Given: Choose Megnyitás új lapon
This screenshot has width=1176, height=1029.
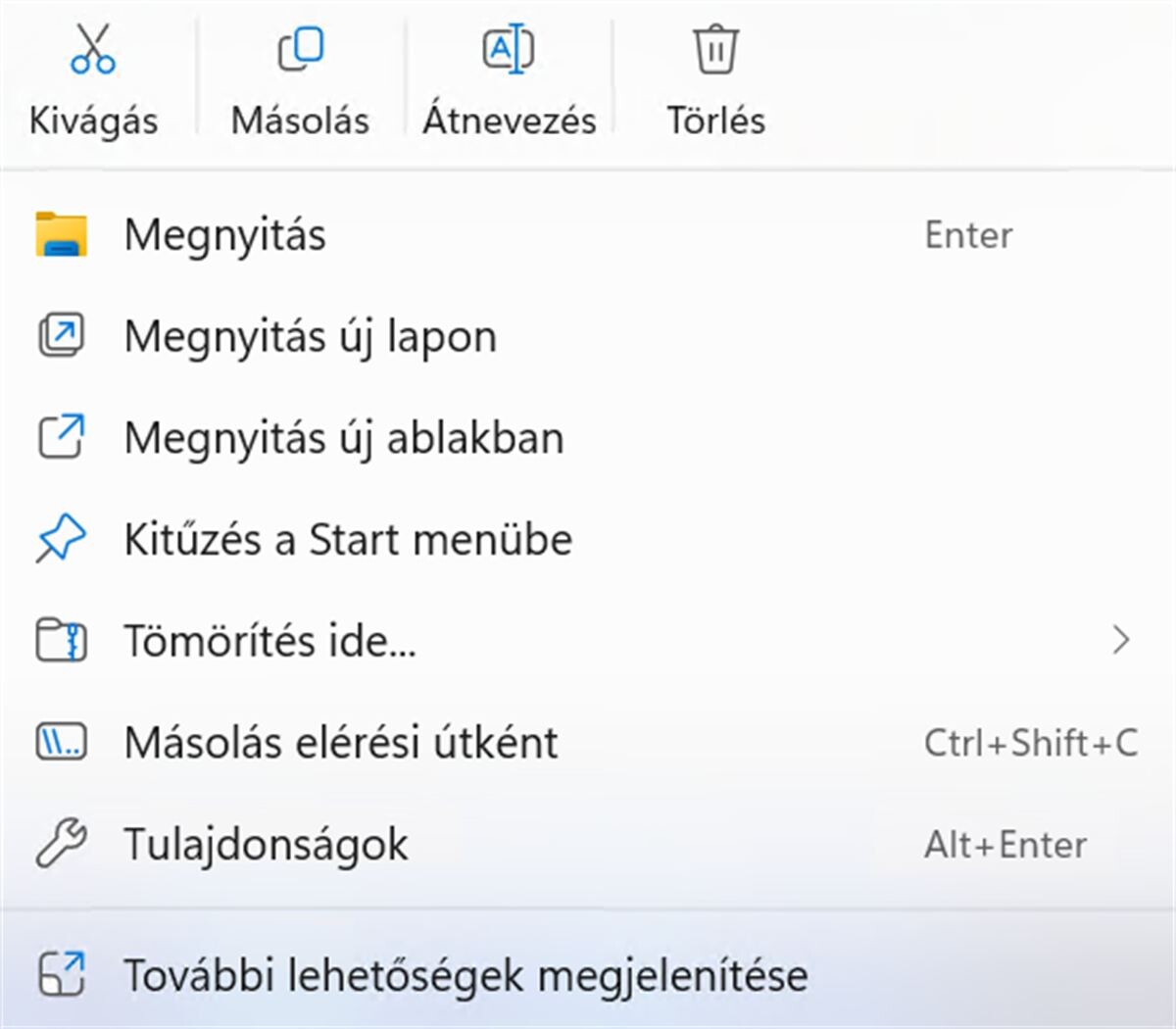Looking at the screenshot, I should [x=310, y=336].
